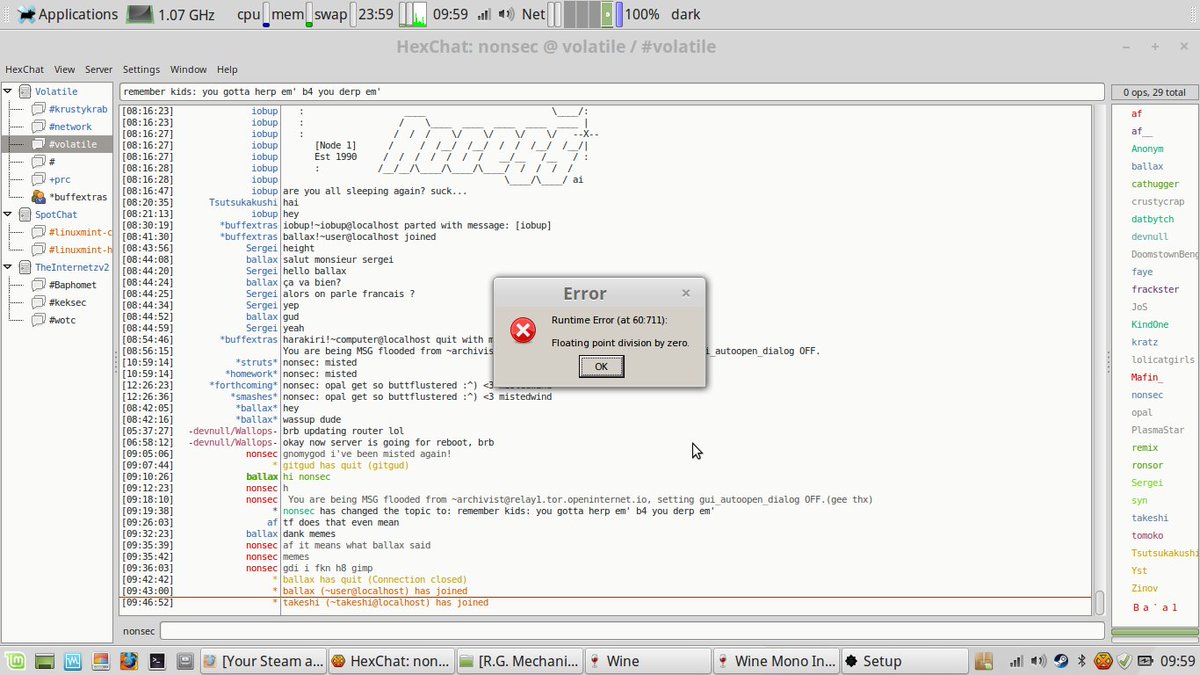Select user frackster in user list

click(1155, 290)
